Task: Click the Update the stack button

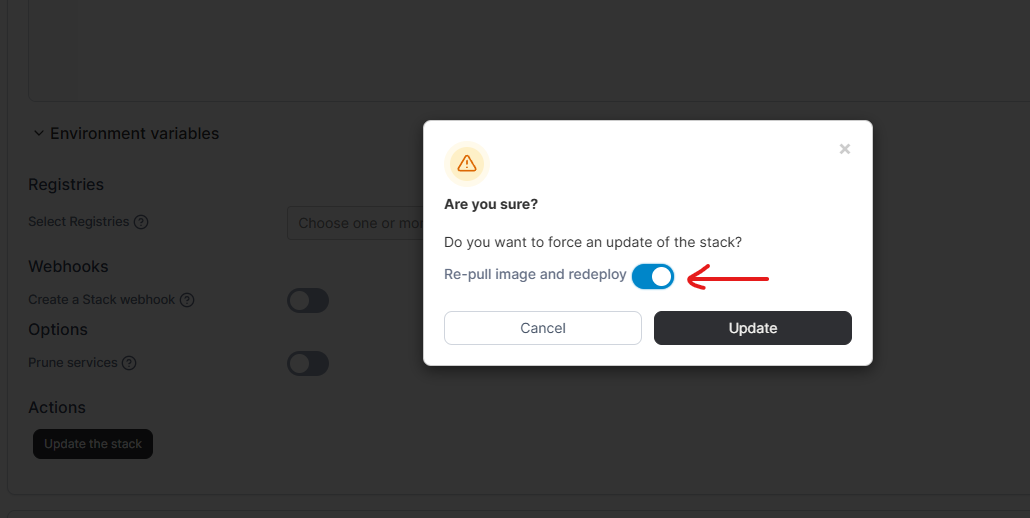Action: tap(93, 444)
